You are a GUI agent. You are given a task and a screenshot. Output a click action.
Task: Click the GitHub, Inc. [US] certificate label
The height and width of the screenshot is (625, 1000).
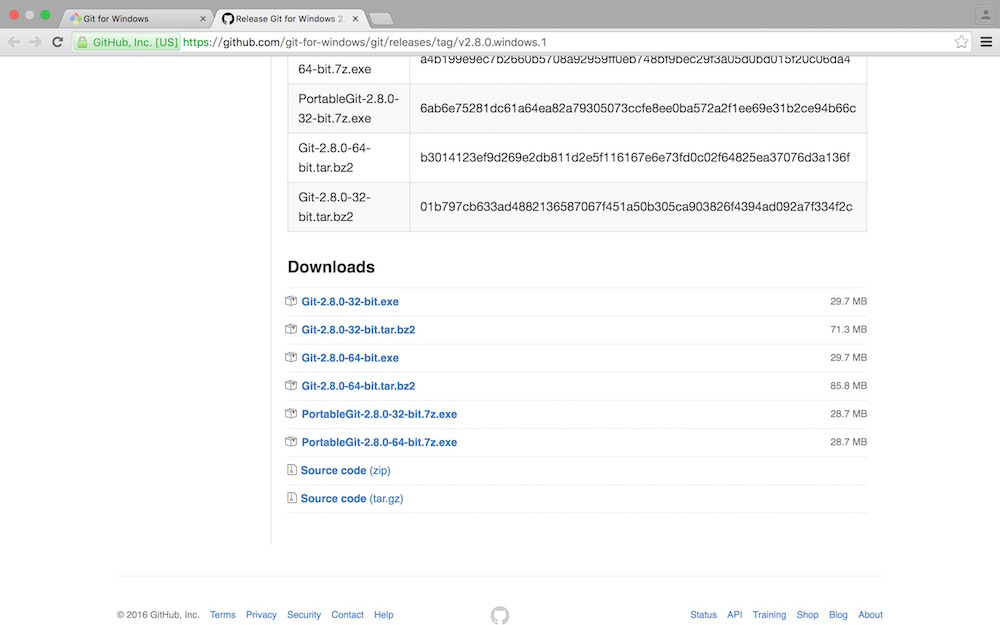pyautogui.click(x=135, y=42)
